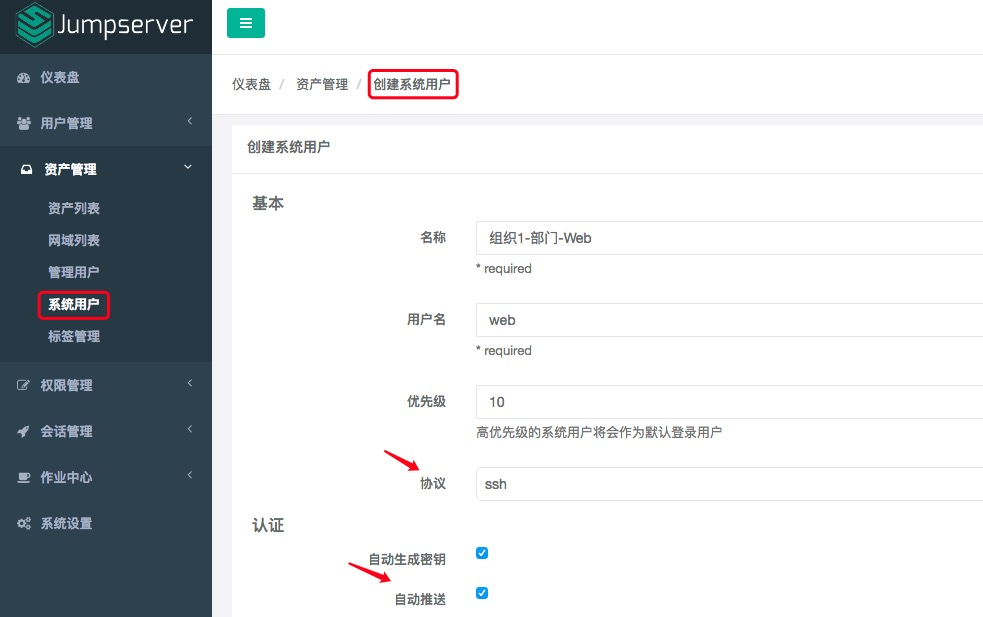
Task: Click the 资产管理 breadcrumb link
Action: point(322,84)
